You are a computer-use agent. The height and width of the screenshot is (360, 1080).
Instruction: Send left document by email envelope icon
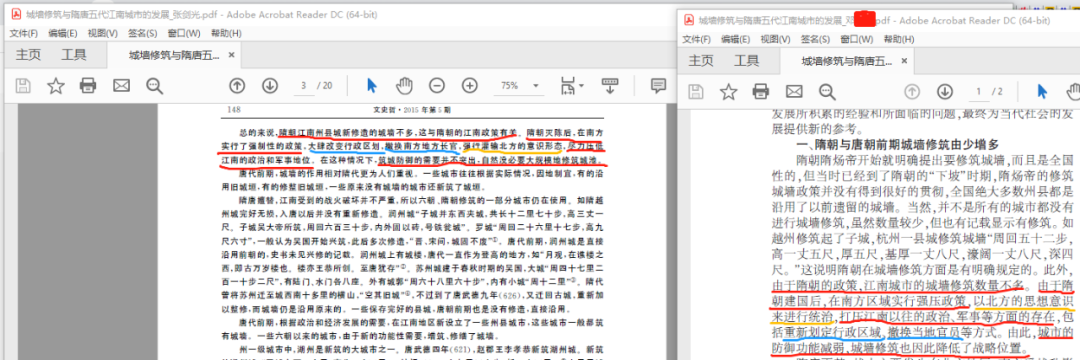121,85
